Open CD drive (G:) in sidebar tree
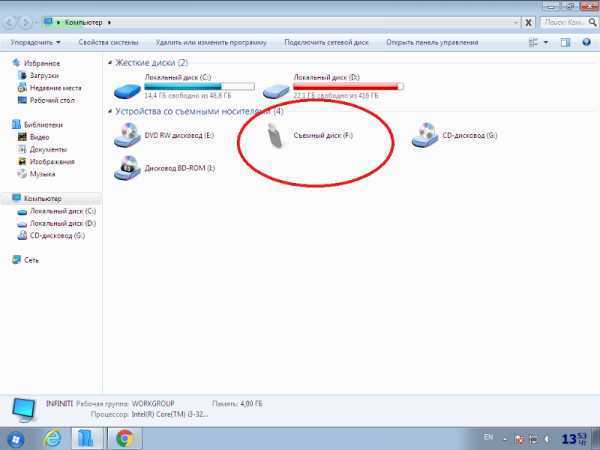This screenshot has width=600, height=450. (x=57, y=236)
